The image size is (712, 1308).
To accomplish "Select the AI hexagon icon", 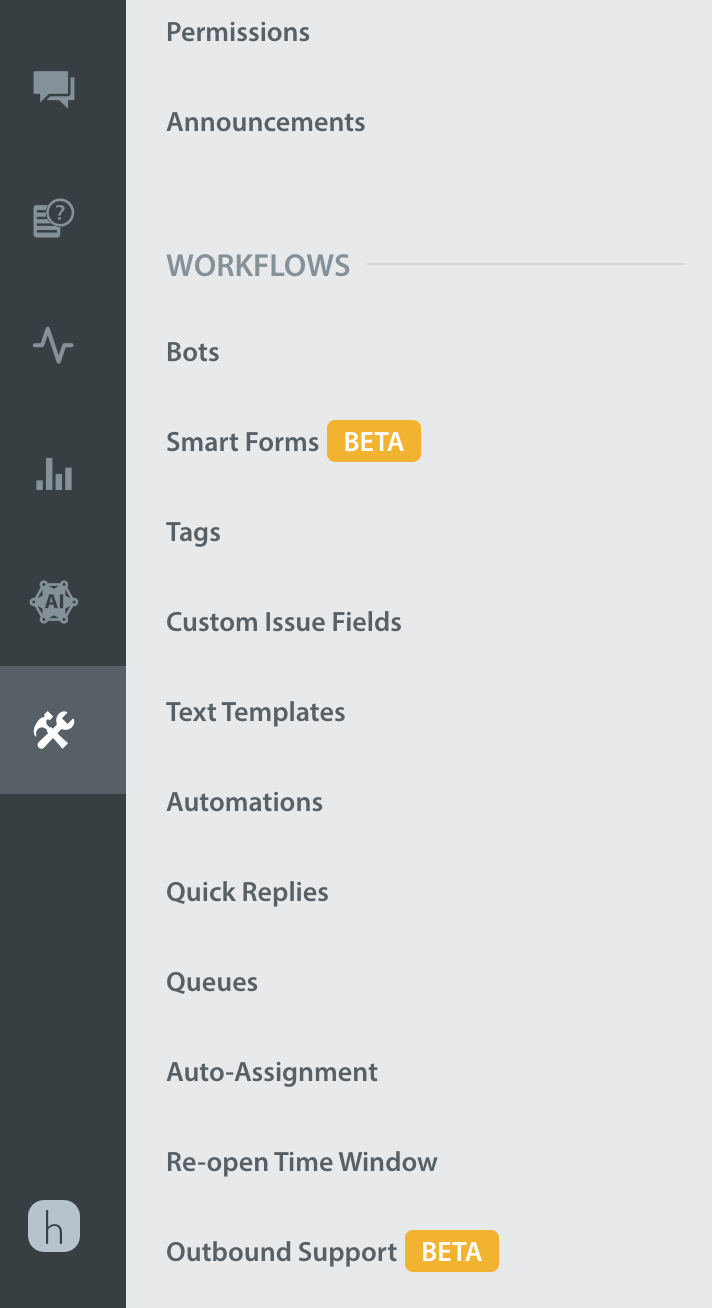I will tap(54, 602).
